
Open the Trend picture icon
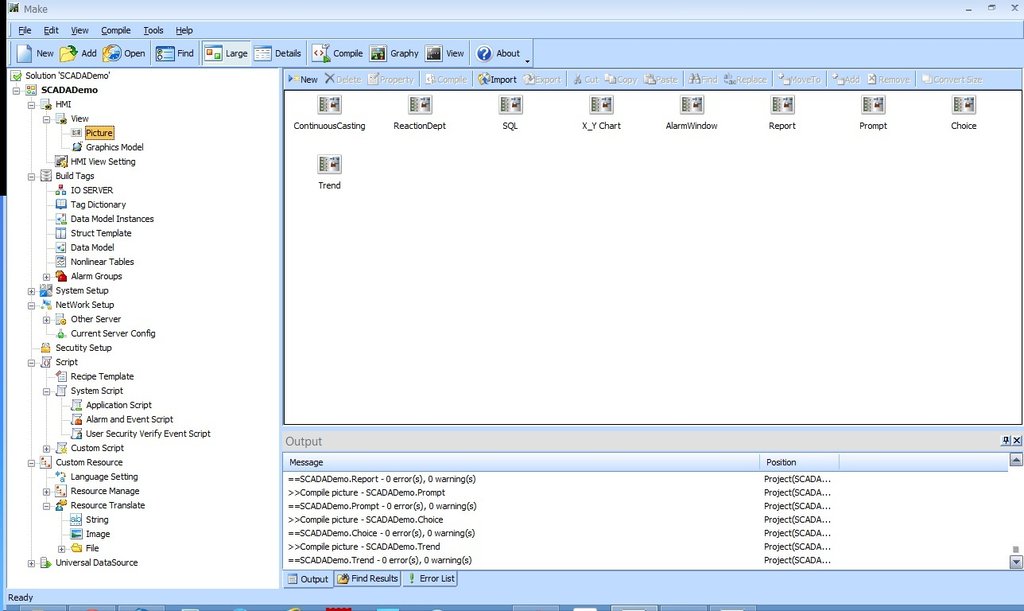(x=329, y=163)
